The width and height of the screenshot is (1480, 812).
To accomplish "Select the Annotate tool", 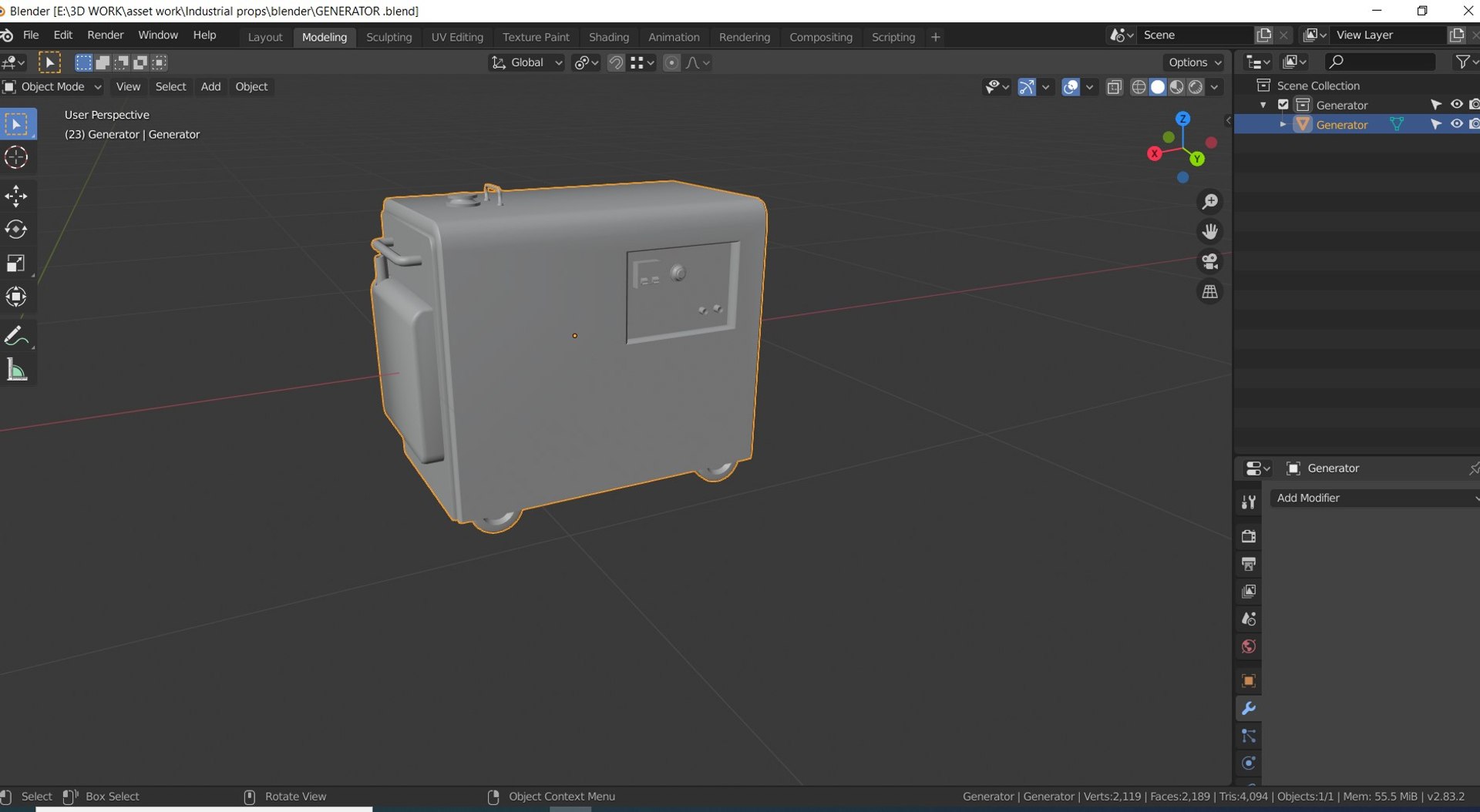I will click(x=16, y=337).
